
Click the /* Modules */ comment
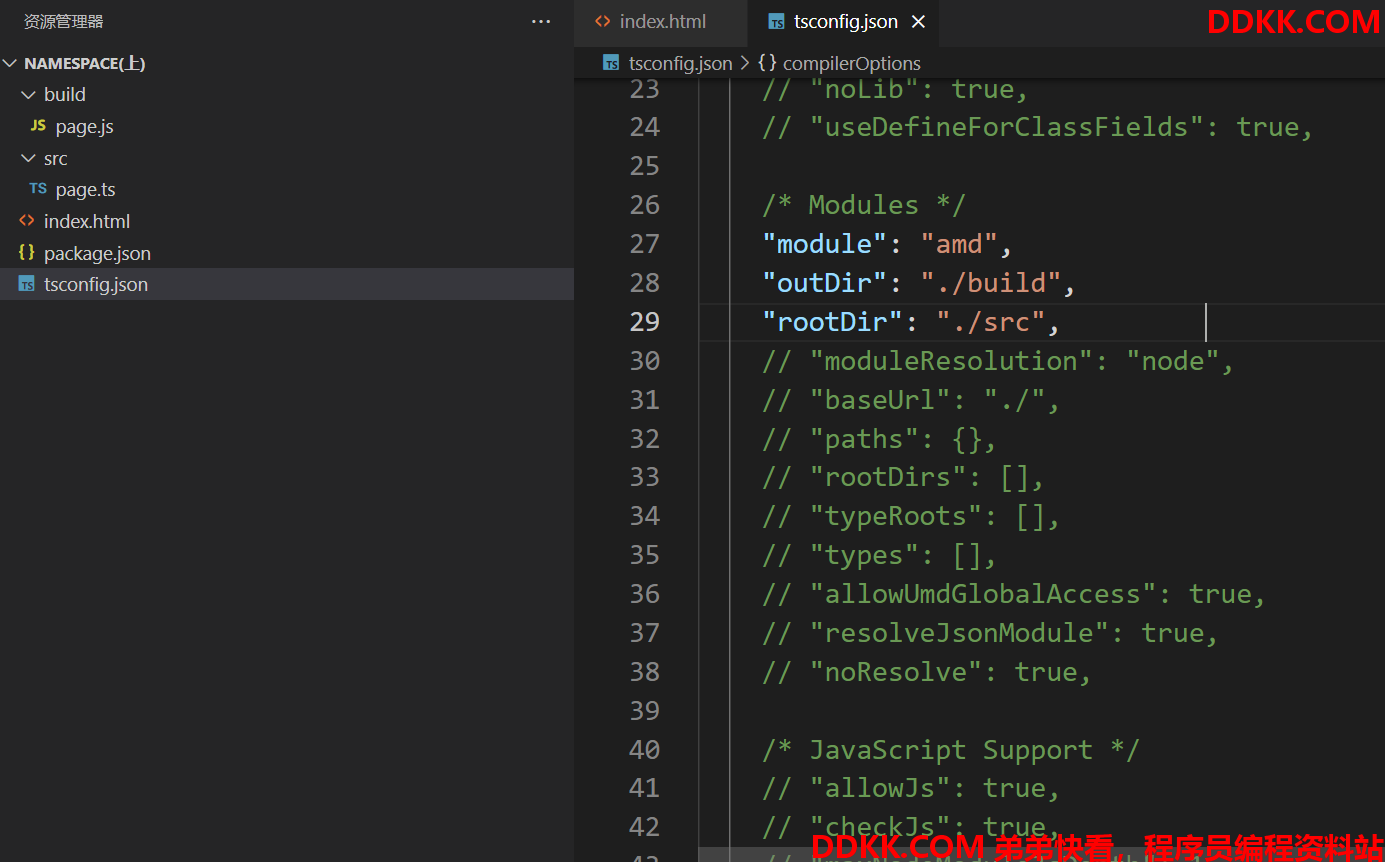(x=863, y=205)
